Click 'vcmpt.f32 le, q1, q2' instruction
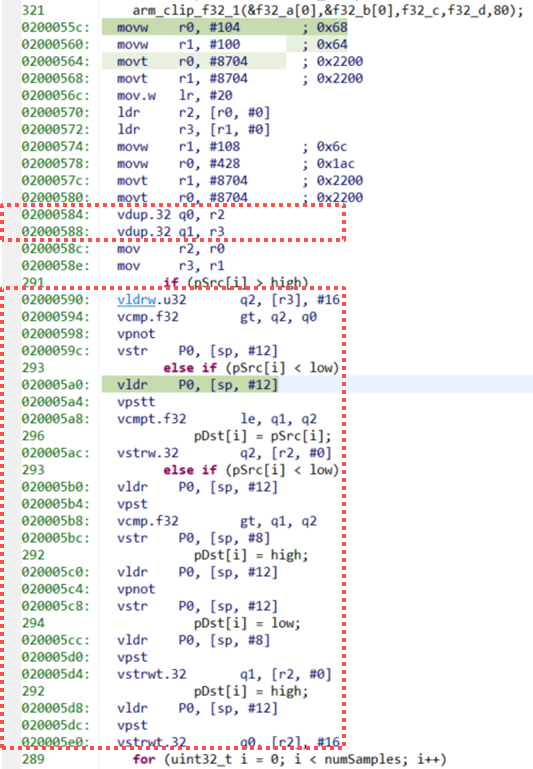Screen dimensions: 533x769 pyautogui.click(x=217, y=419)
